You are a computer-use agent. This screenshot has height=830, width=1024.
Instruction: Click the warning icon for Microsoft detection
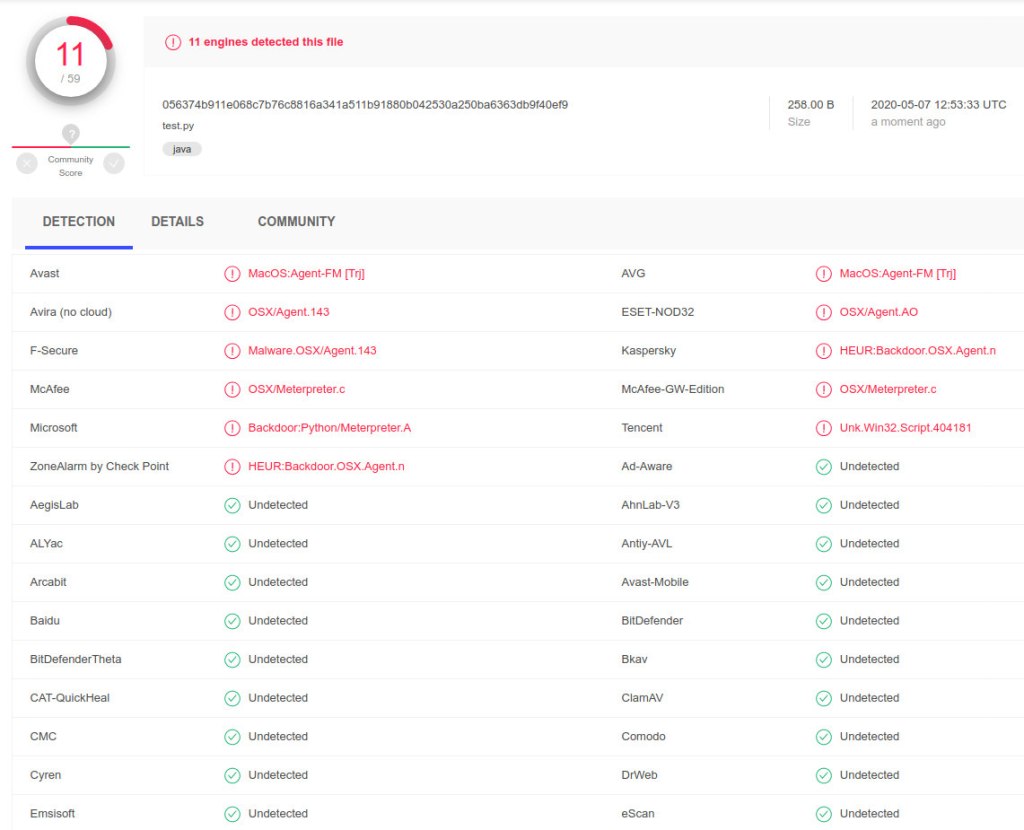tap(232, 428)
